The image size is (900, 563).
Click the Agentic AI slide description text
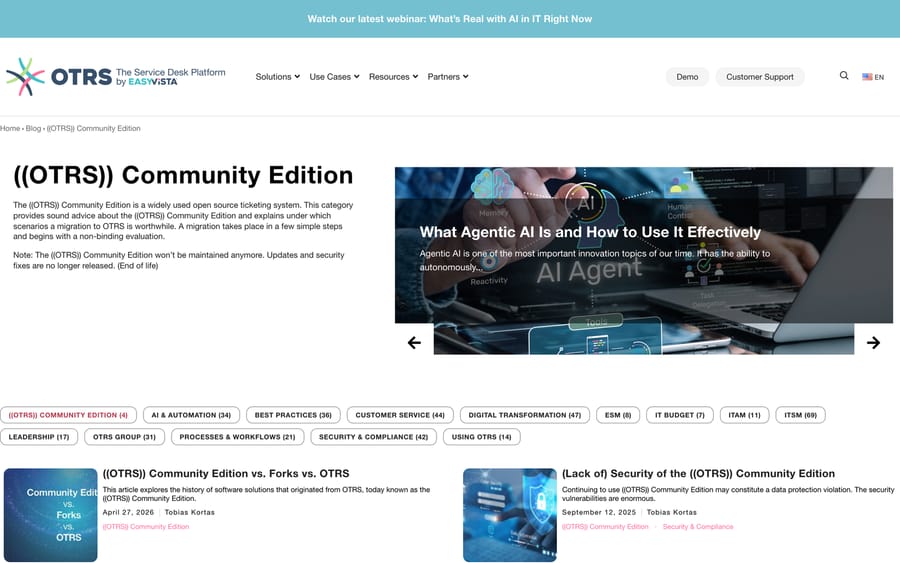click(x=595, y=260)
